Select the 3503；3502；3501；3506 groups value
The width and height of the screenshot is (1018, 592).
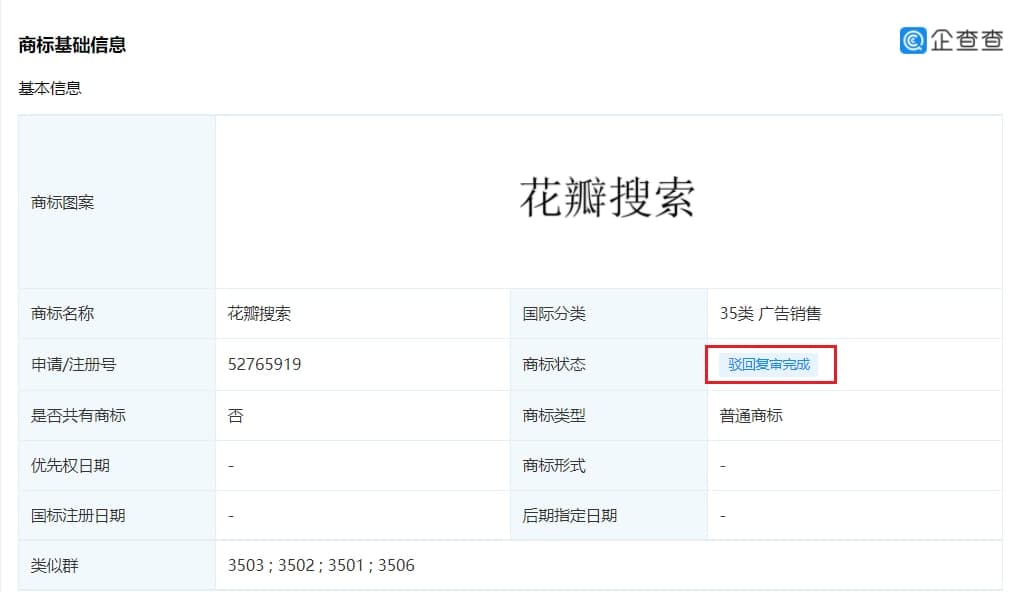point(321,565)
